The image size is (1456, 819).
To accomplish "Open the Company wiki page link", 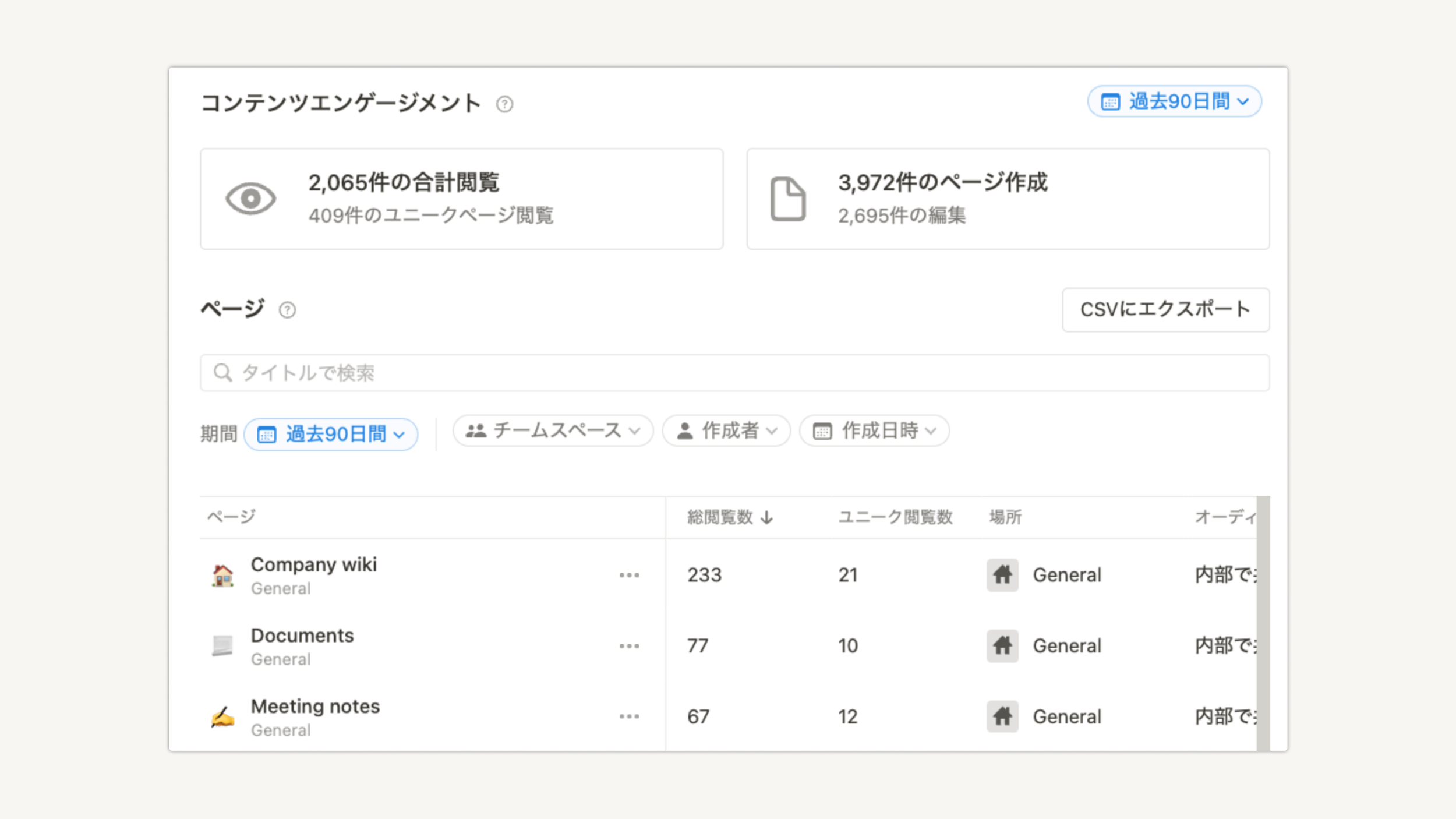I will tap(313, 564).
